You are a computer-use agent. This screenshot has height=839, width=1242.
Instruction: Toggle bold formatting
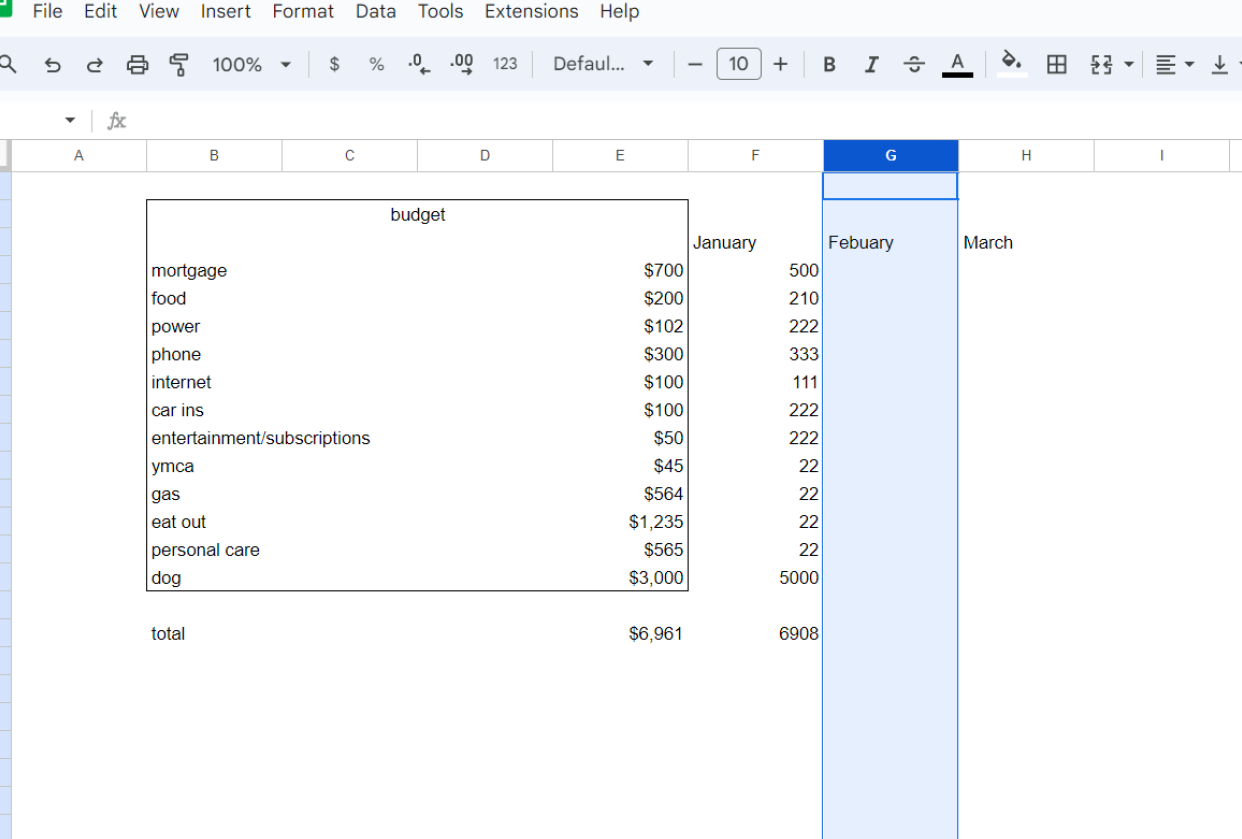coord(829,64)
